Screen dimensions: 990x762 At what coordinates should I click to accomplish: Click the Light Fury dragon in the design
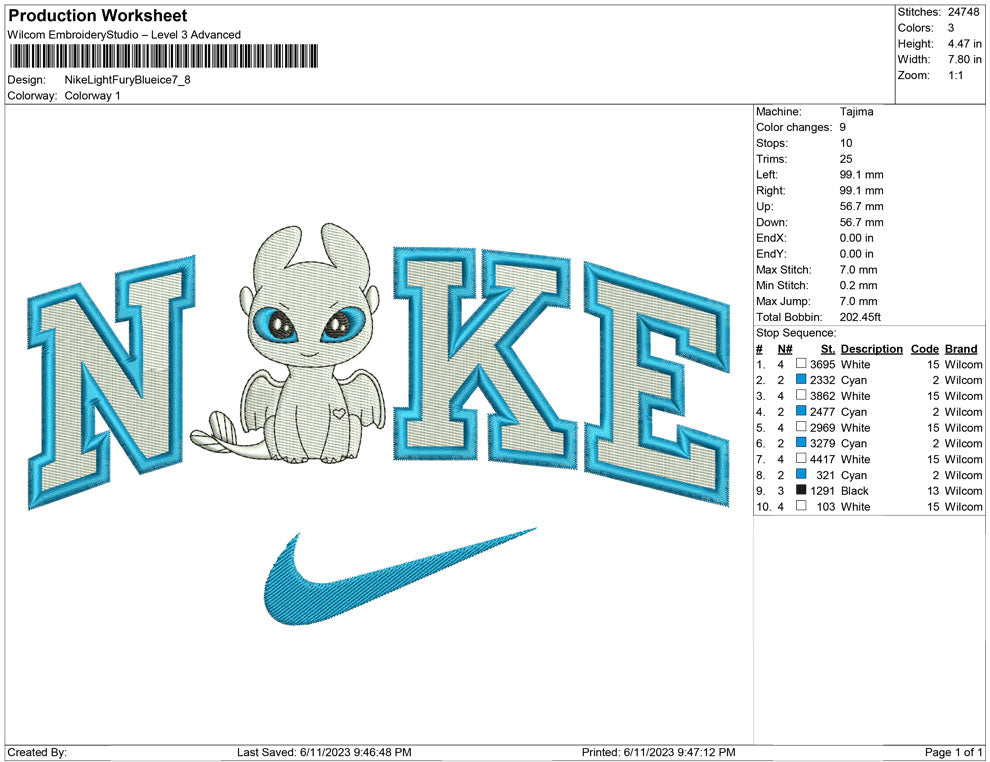(289, 344)
